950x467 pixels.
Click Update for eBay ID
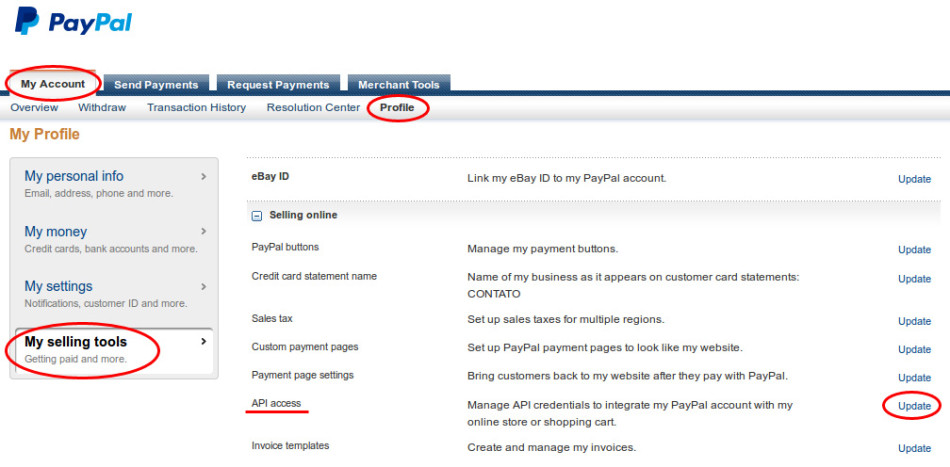(x=914, y=179)
